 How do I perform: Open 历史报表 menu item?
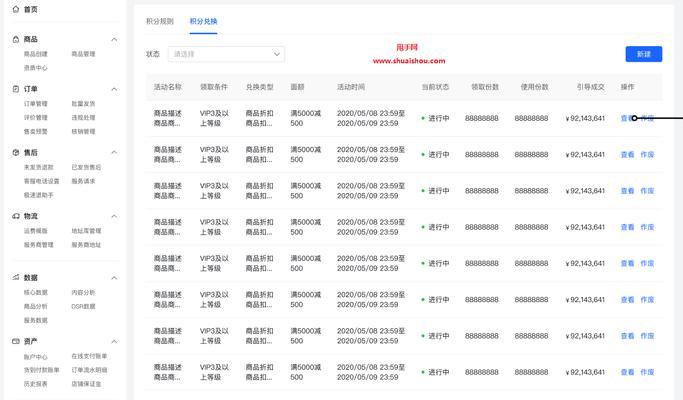click(x=36, y=384)
